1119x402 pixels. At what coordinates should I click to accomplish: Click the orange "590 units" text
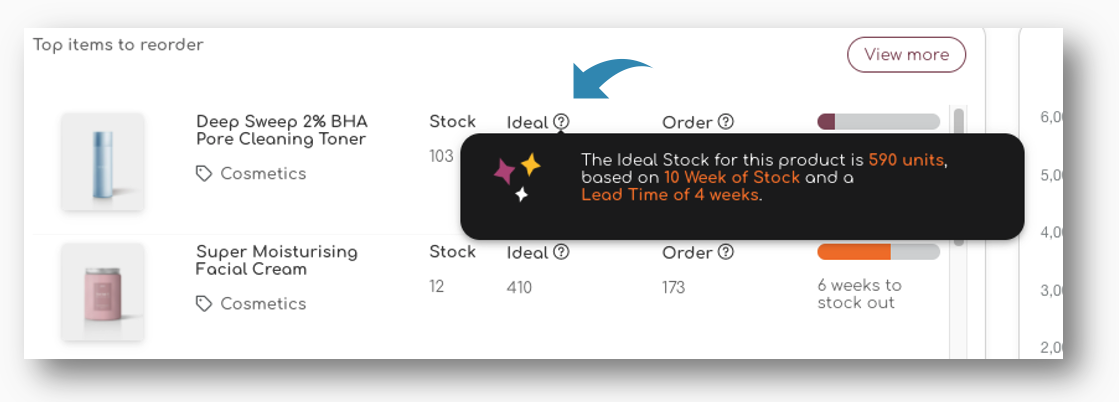coord(907,160)
